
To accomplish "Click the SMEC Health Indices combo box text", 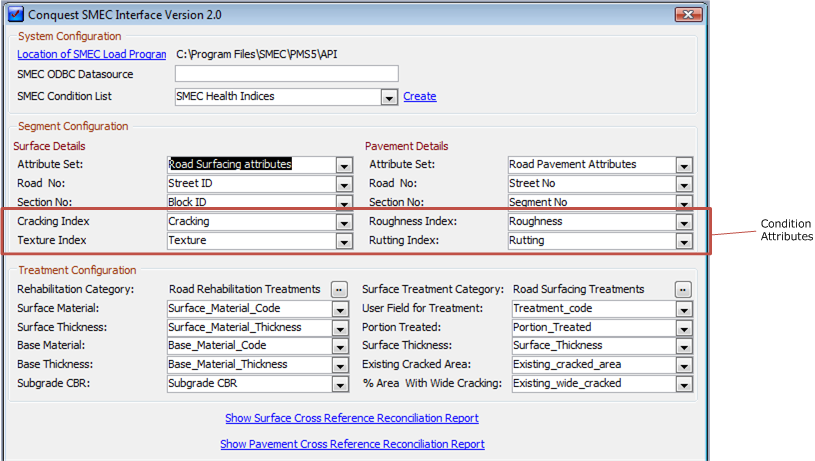I will [278, 96].
